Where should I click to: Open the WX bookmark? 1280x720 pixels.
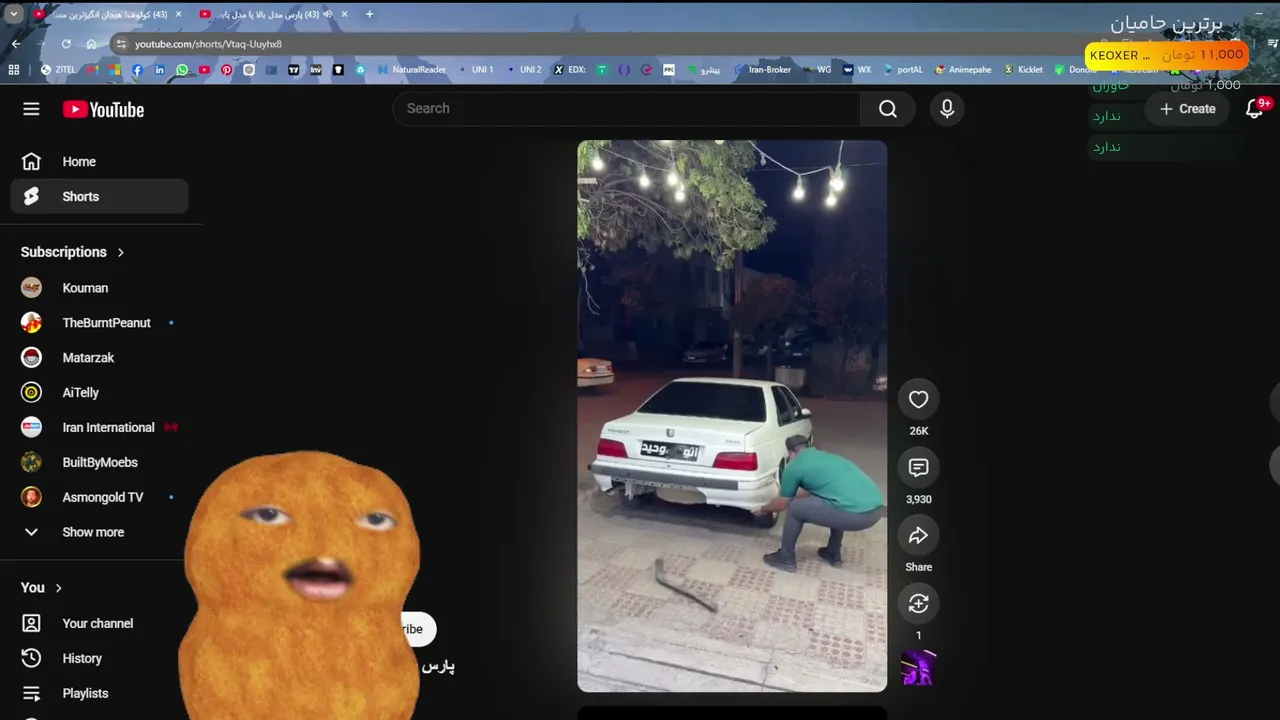[x=857, y=70]
